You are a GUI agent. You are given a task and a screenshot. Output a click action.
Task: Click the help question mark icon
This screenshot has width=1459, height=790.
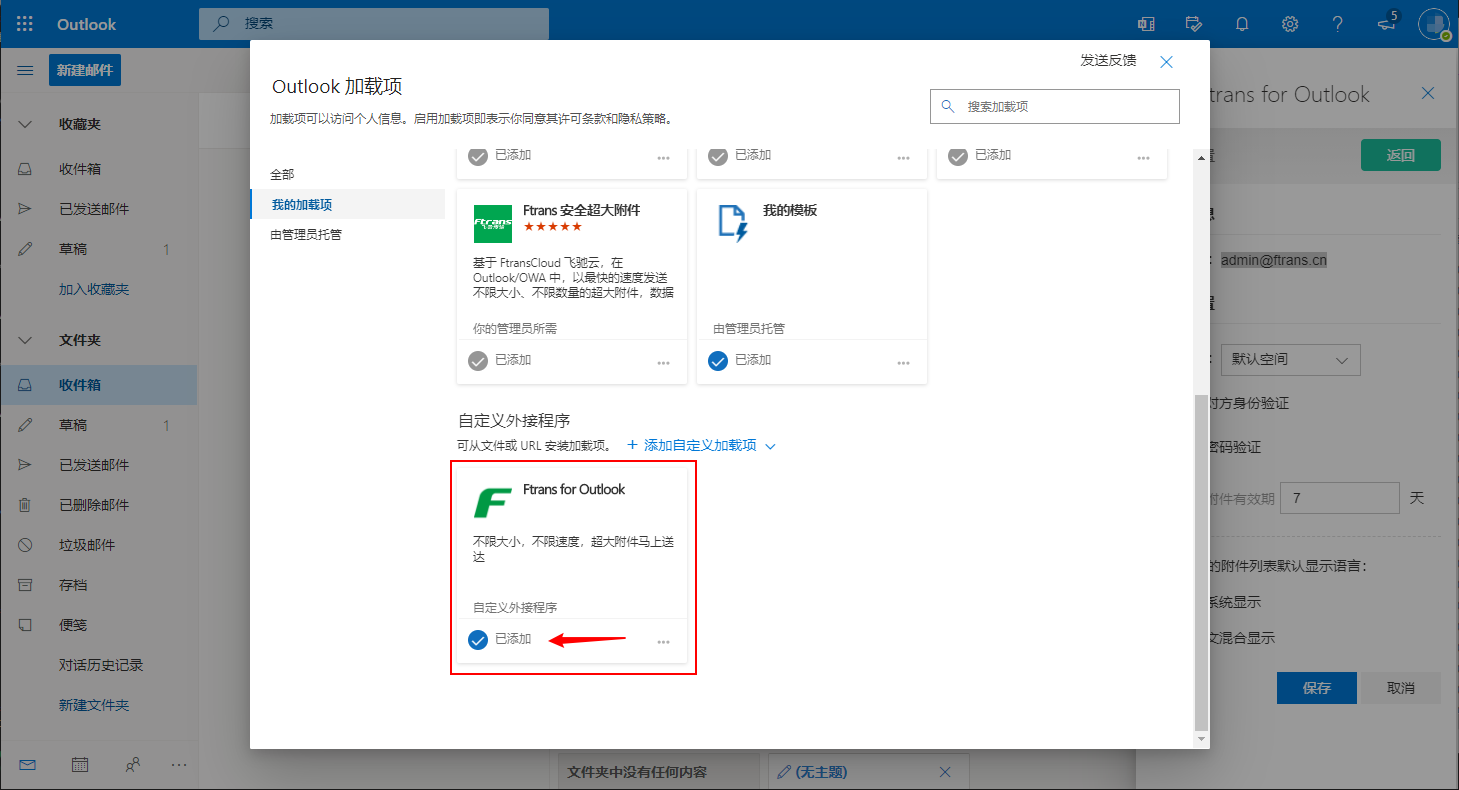[x=1338, y=24]
